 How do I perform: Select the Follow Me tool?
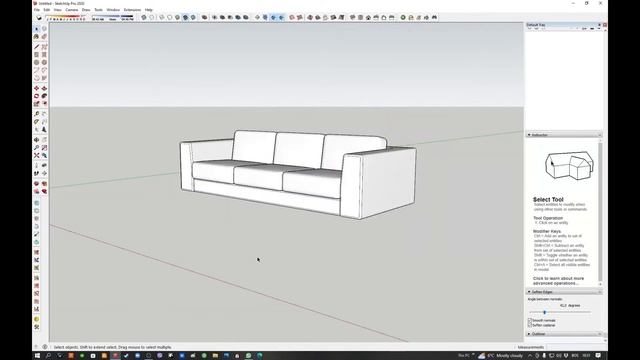coord(44,96)
